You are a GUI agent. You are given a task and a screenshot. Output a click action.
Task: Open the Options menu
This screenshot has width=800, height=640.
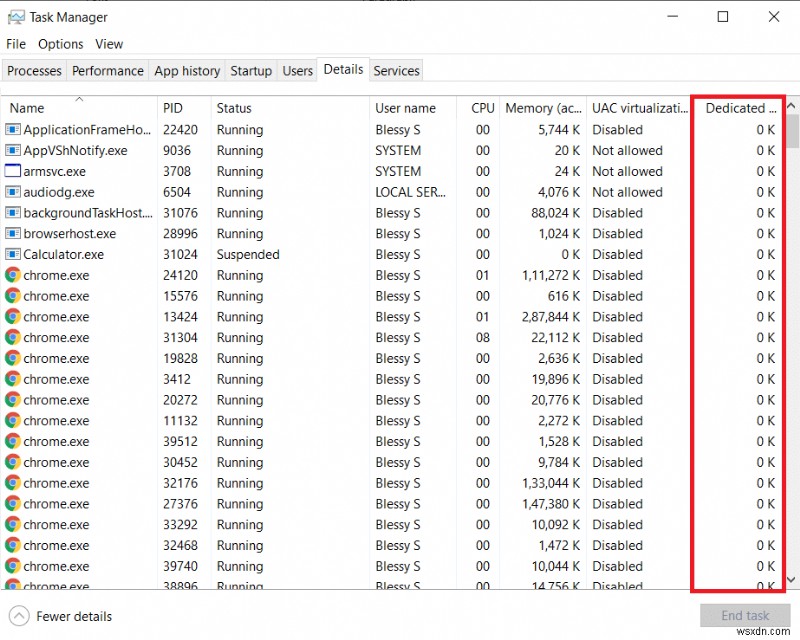(60, 44)
